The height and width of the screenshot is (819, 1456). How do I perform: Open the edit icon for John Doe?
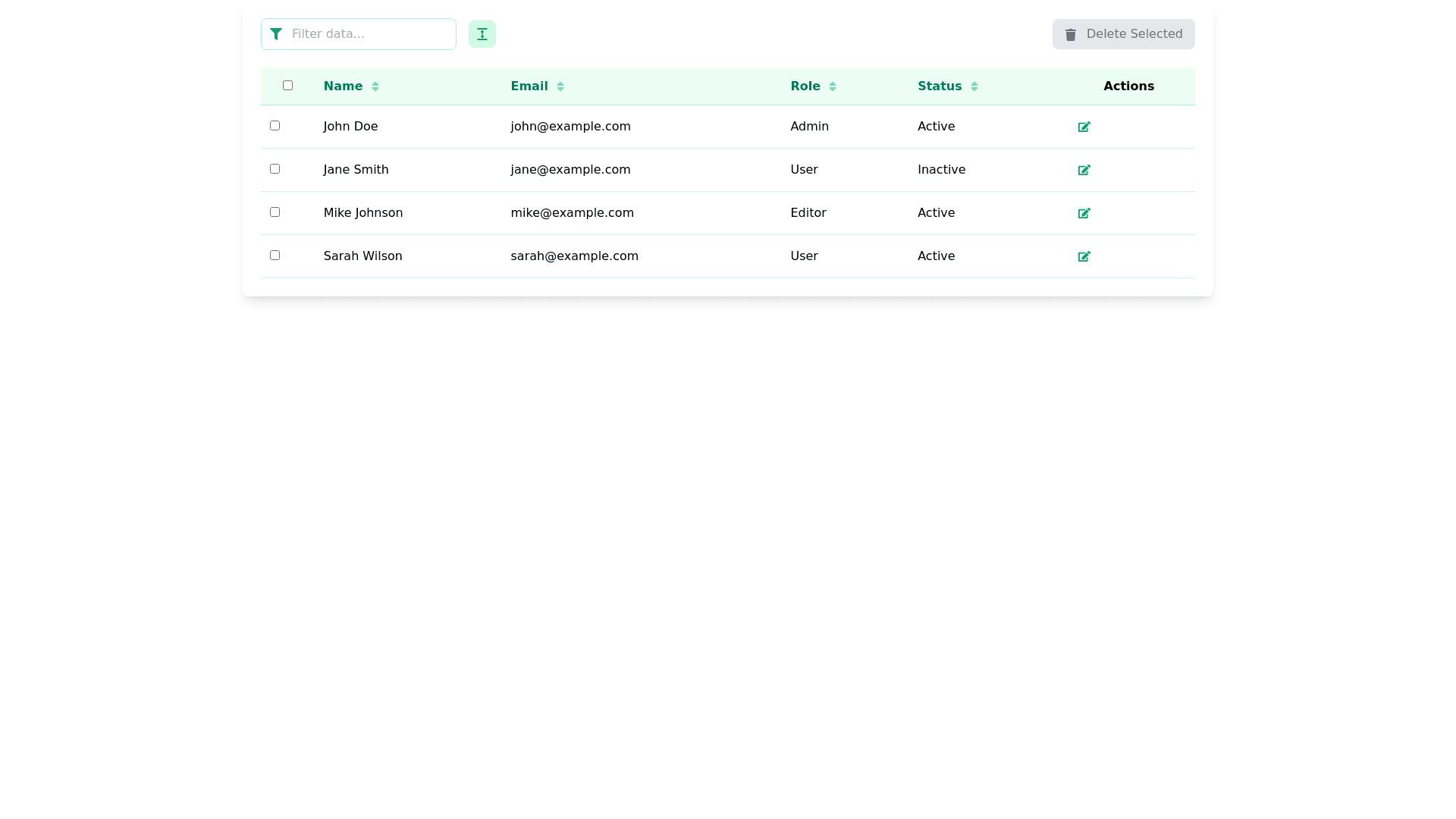pyautogui.click(x=1084, y=127)
